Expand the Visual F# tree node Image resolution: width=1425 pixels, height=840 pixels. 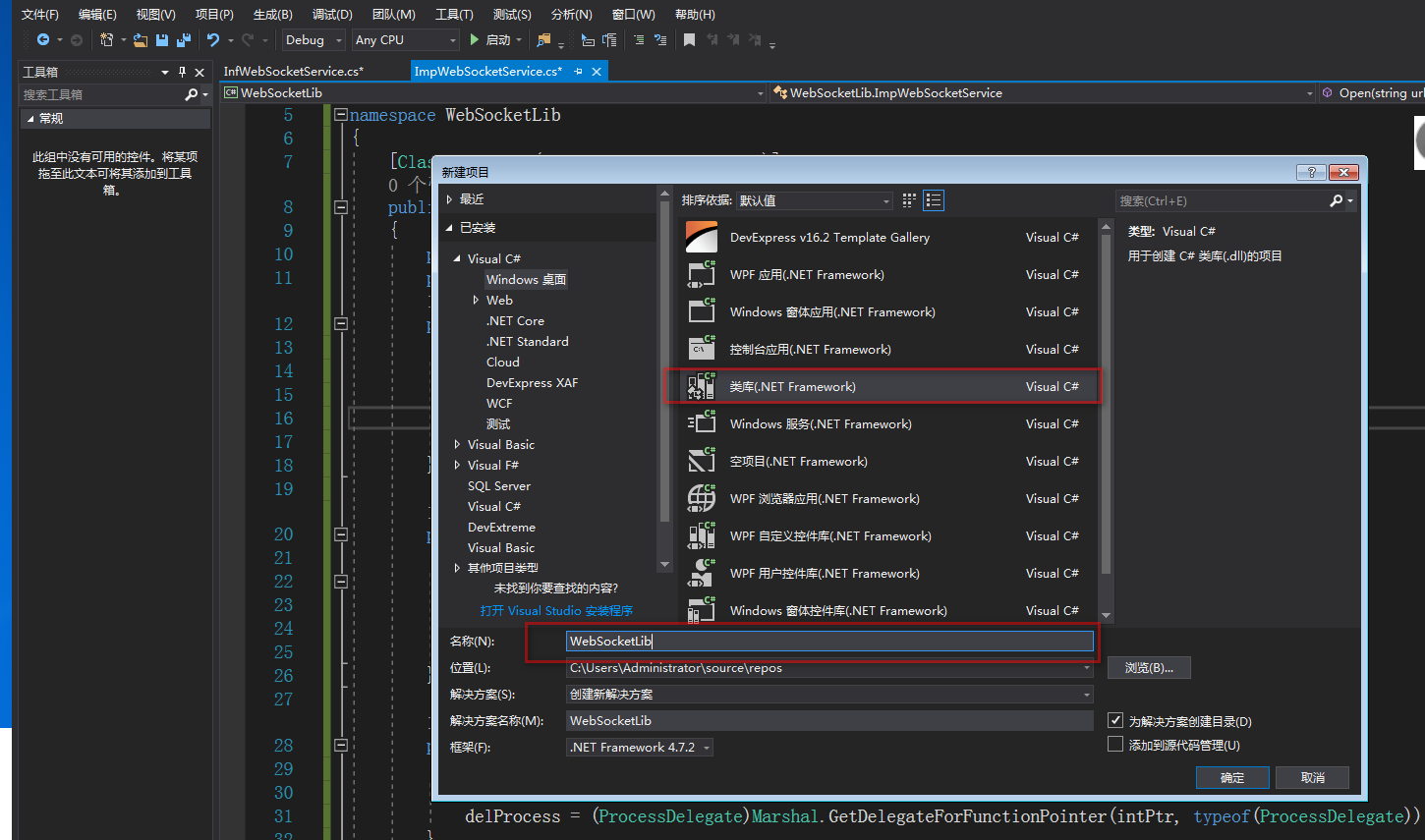click(x=457, y=466)
